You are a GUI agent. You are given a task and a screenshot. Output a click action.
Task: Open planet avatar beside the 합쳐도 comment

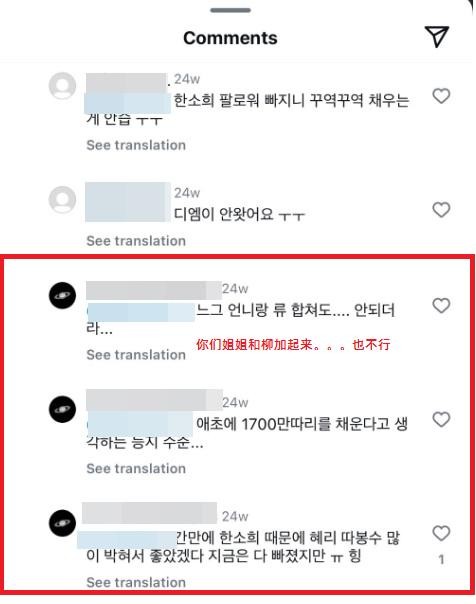pos(62,295)
